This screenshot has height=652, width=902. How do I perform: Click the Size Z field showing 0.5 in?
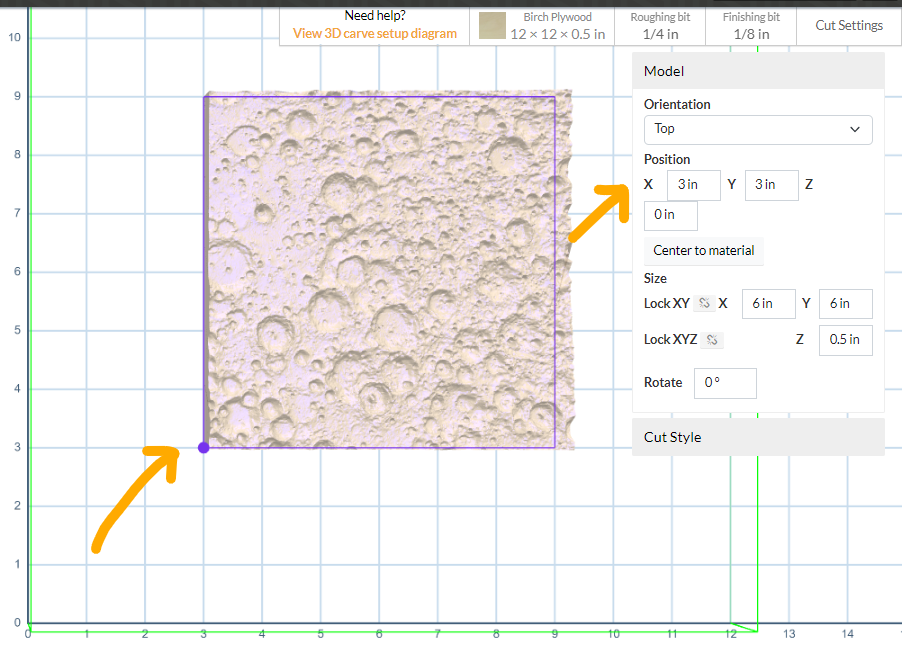pos(845,340)
